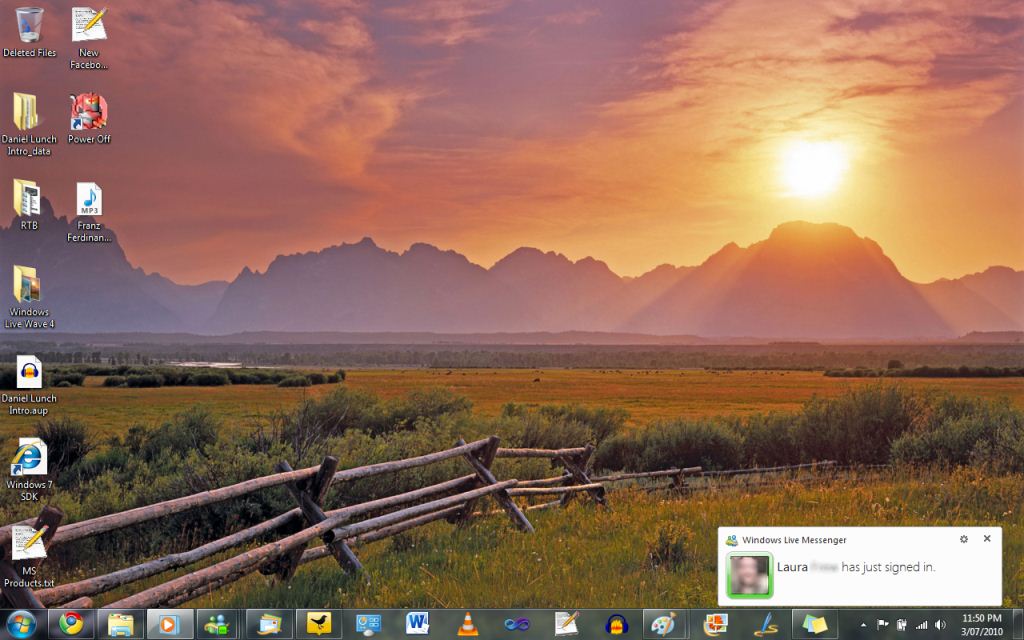The image size is (1024, 640).
Task: Close the Messenger sign-in notification
Action: coord(987,538)
